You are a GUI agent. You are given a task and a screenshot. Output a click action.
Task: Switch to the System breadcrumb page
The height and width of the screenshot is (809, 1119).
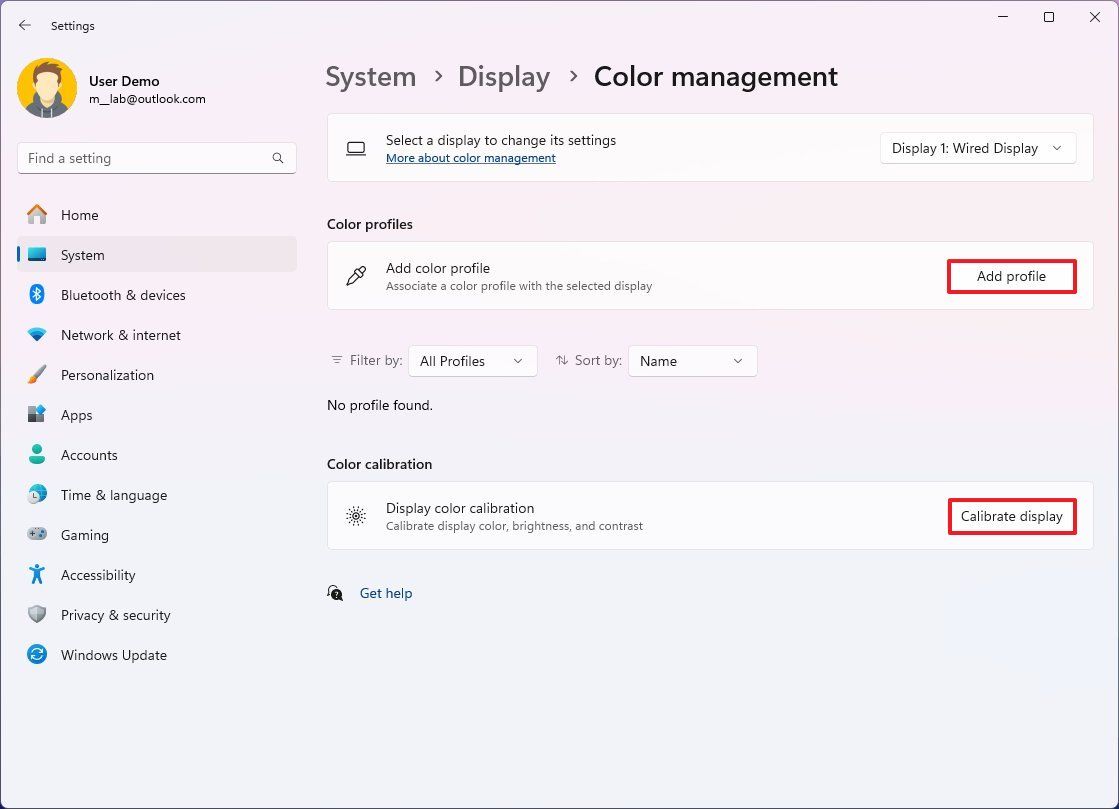point(370,76)
